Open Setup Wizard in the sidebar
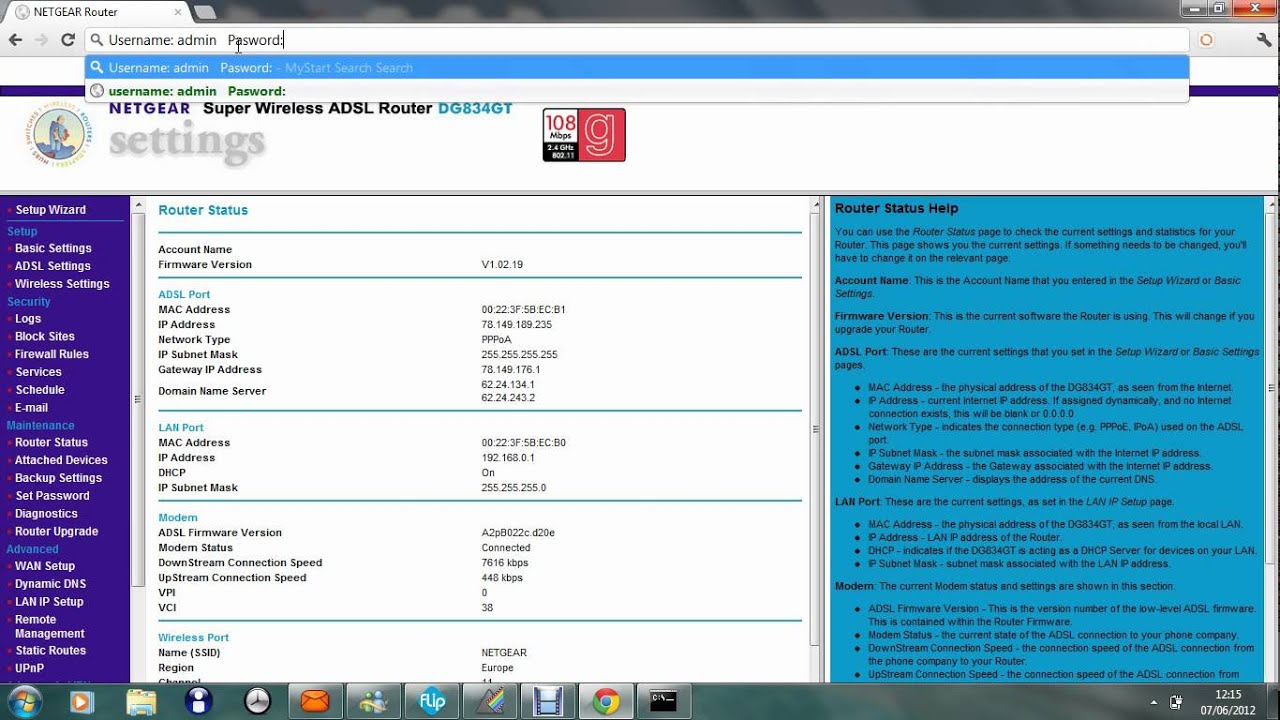The image size is (1280, 720). pyautogui.click(x=51, y=210)
